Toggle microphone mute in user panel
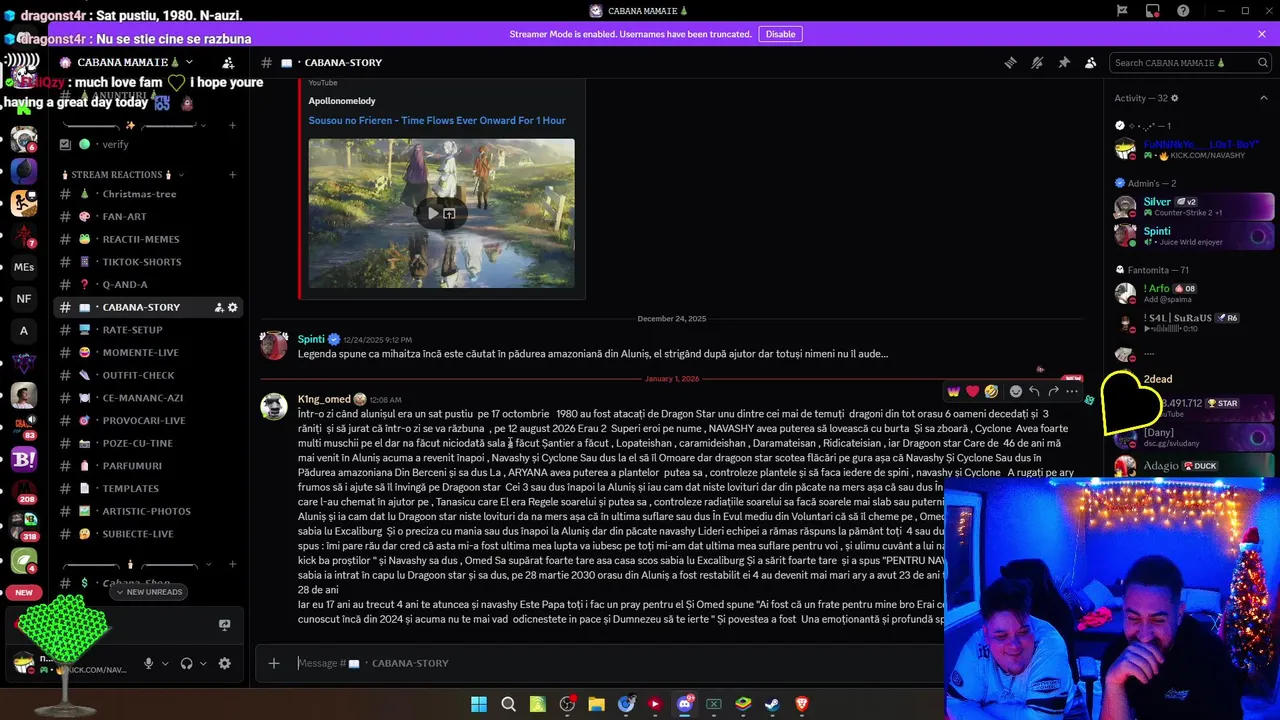Viewport: 1280px width, 720px height. (x=149, y=663)
